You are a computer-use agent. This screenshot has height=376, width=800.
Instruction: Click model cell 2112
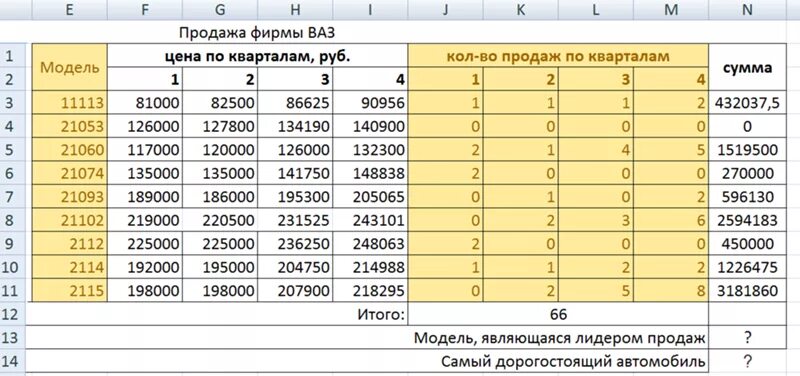[69, 244]
